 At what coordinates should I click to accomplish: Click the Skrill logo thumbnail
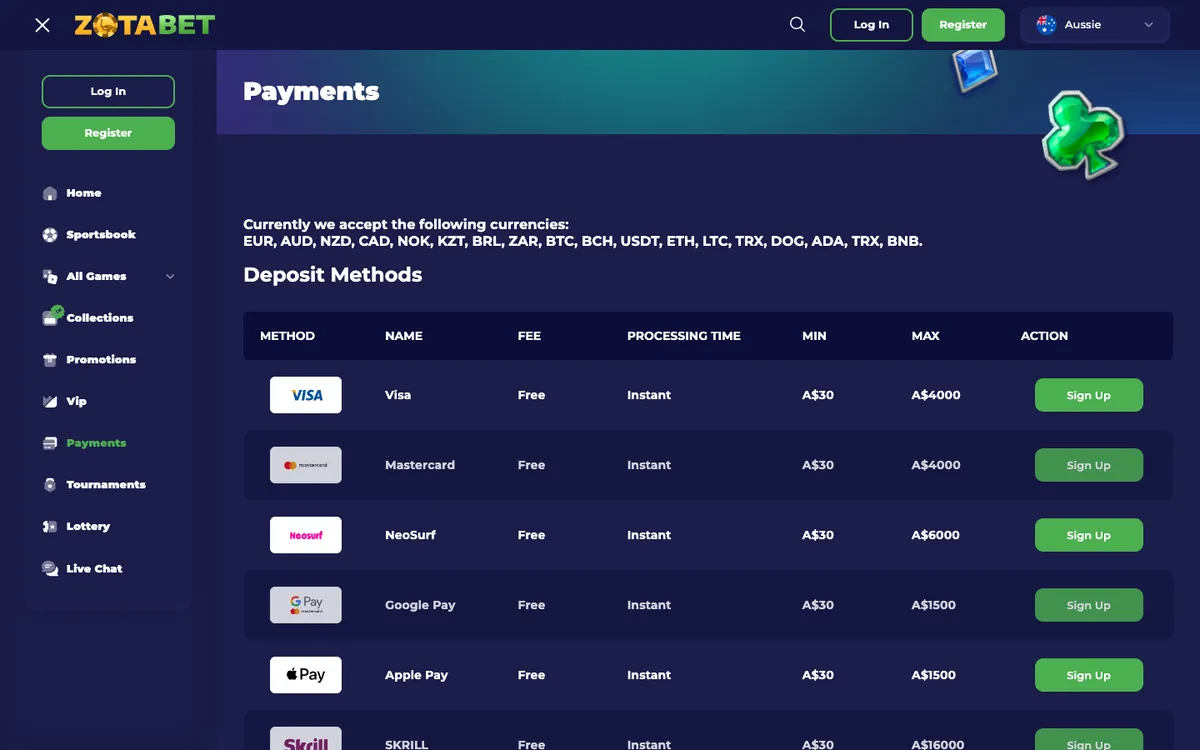(x=306, y=739)
